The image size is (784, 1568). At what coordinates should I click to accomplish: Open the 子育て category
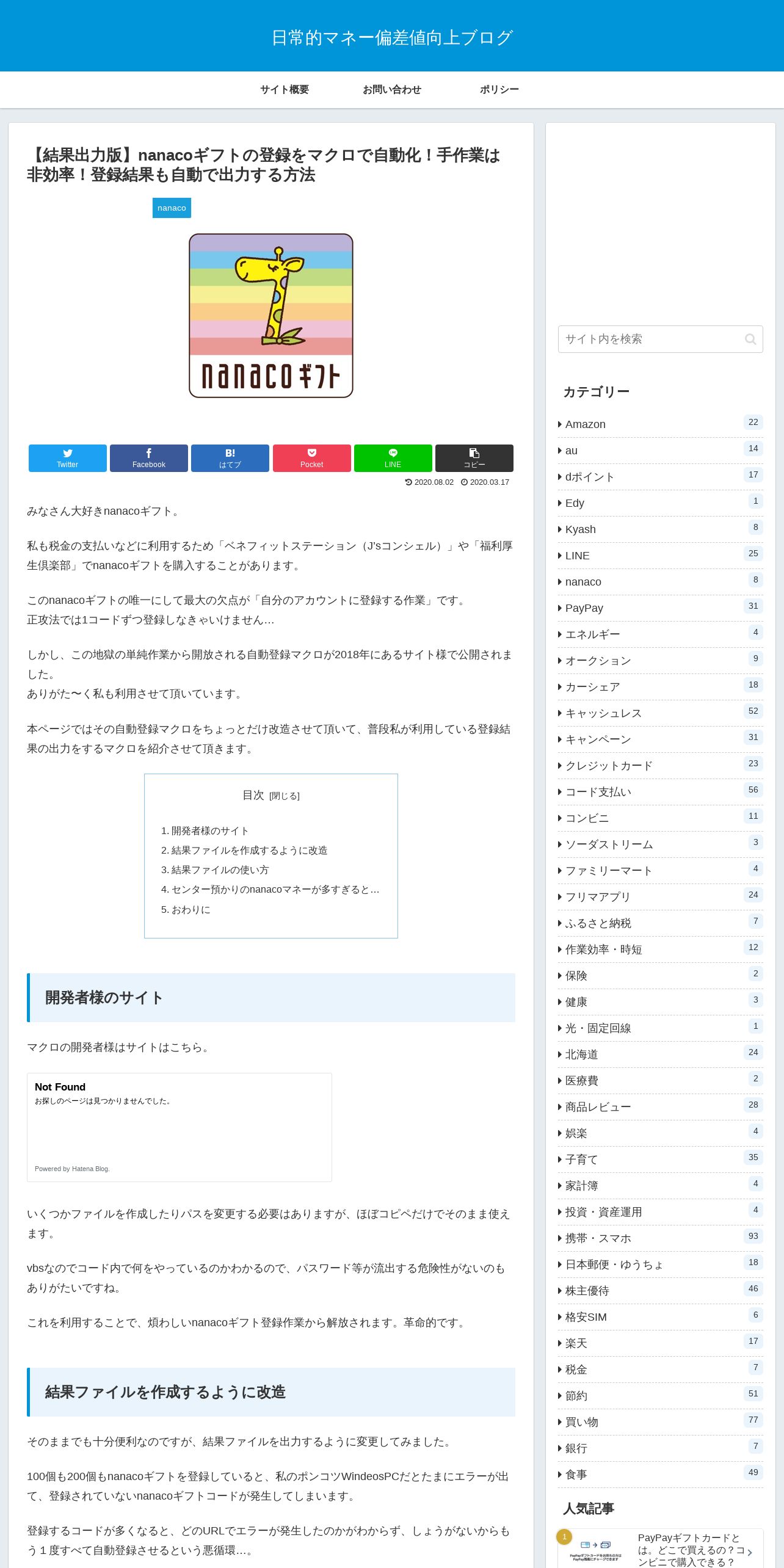click(661, 1160)
